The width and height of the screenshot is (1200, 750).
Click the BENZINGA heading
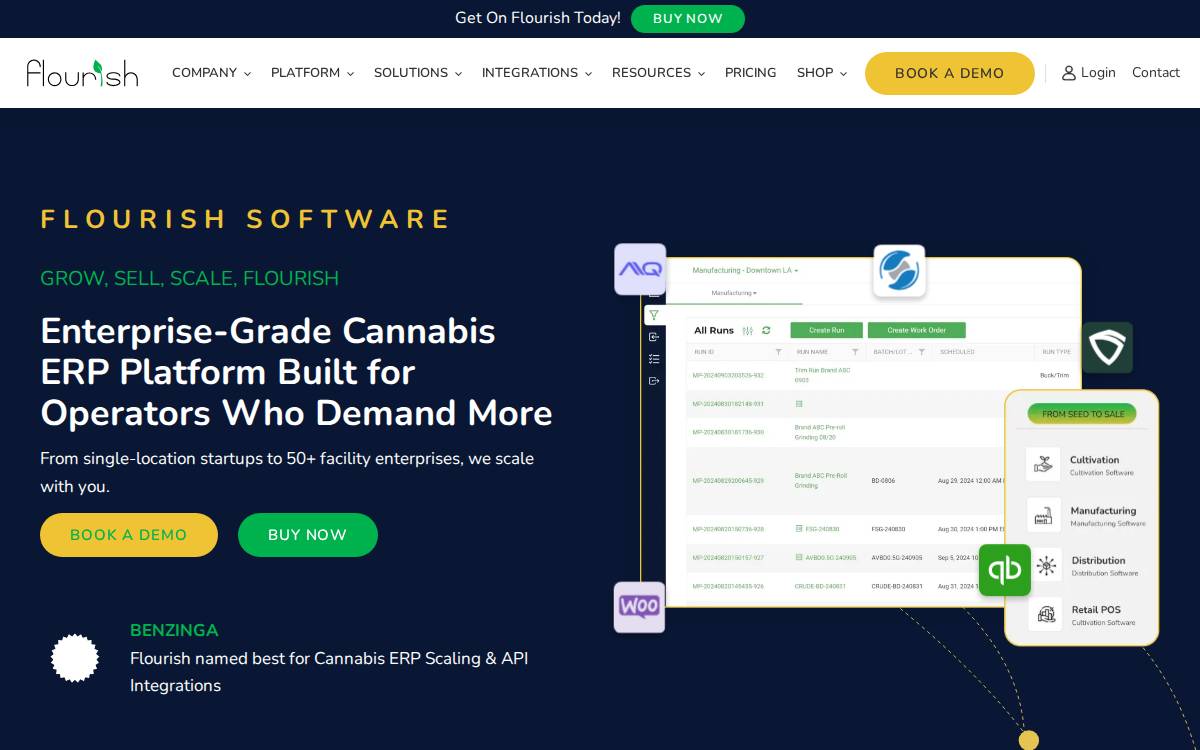[174, 631]
